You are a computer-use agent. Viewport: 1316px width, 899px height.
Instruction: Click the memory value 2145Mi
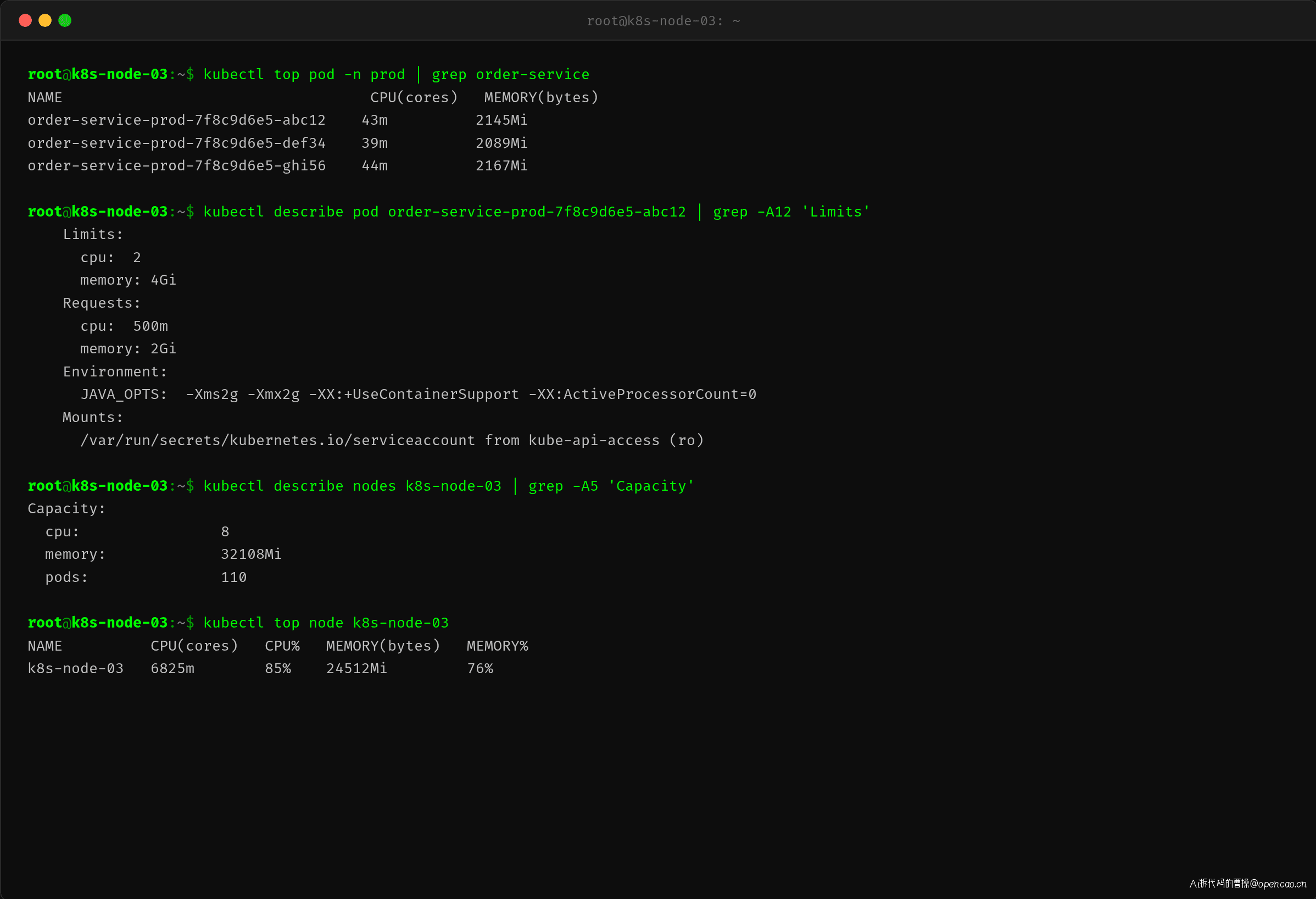501,120
